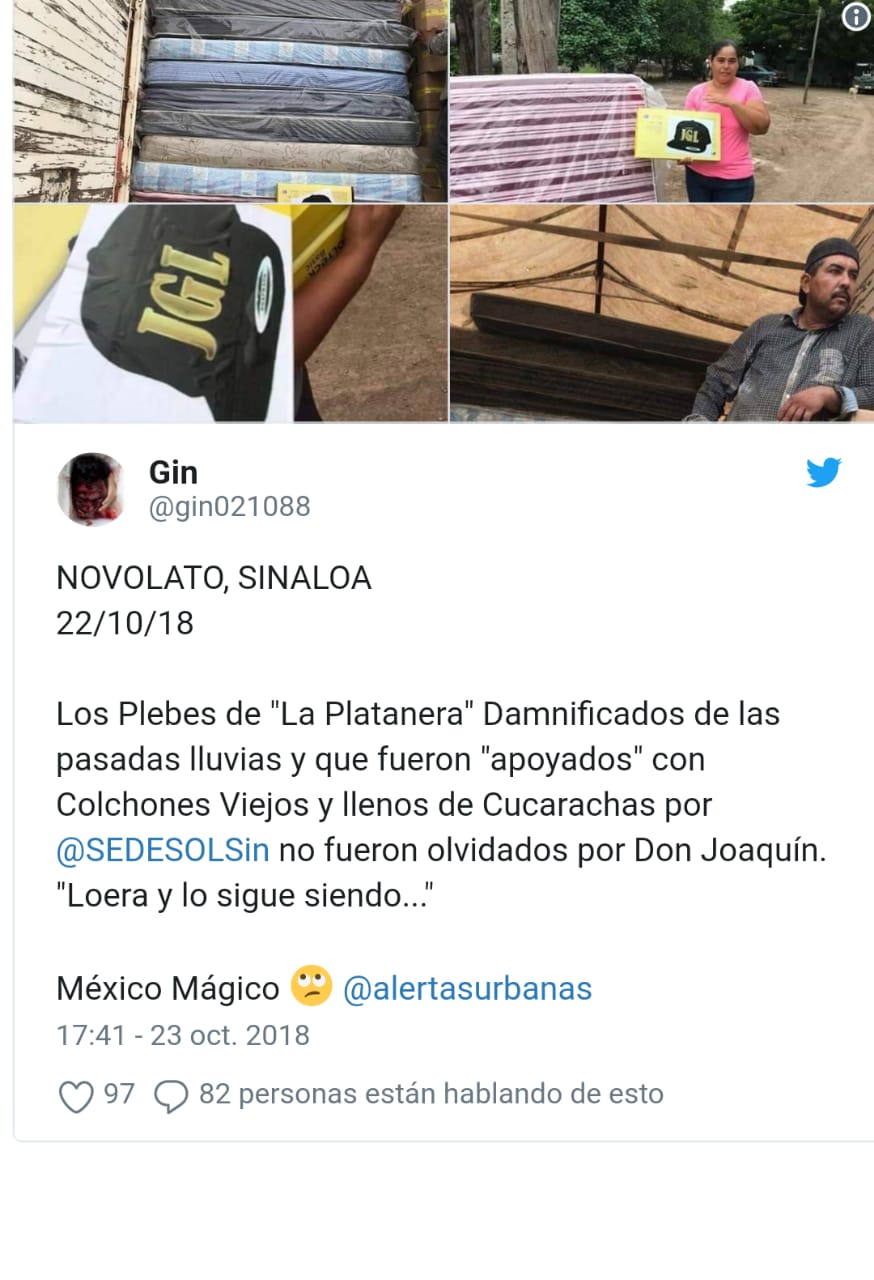
Task: Click the México Mágico text
Action: point(168,989)
